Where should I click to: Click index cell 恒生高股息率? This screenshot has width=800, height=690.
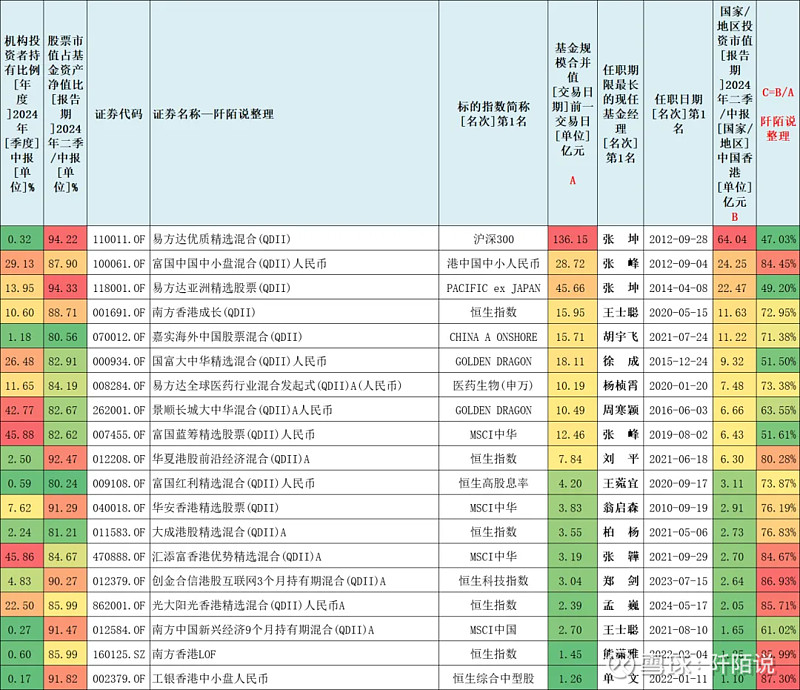(493, 483)
